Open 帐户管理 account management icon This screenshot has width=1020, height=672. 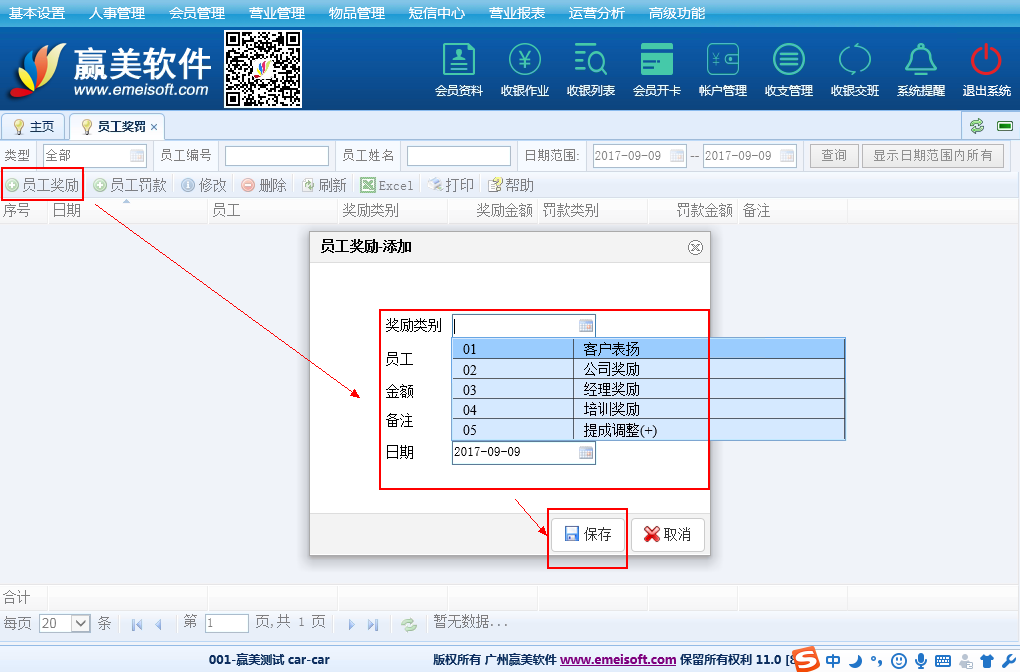click(x=722, y=70)
